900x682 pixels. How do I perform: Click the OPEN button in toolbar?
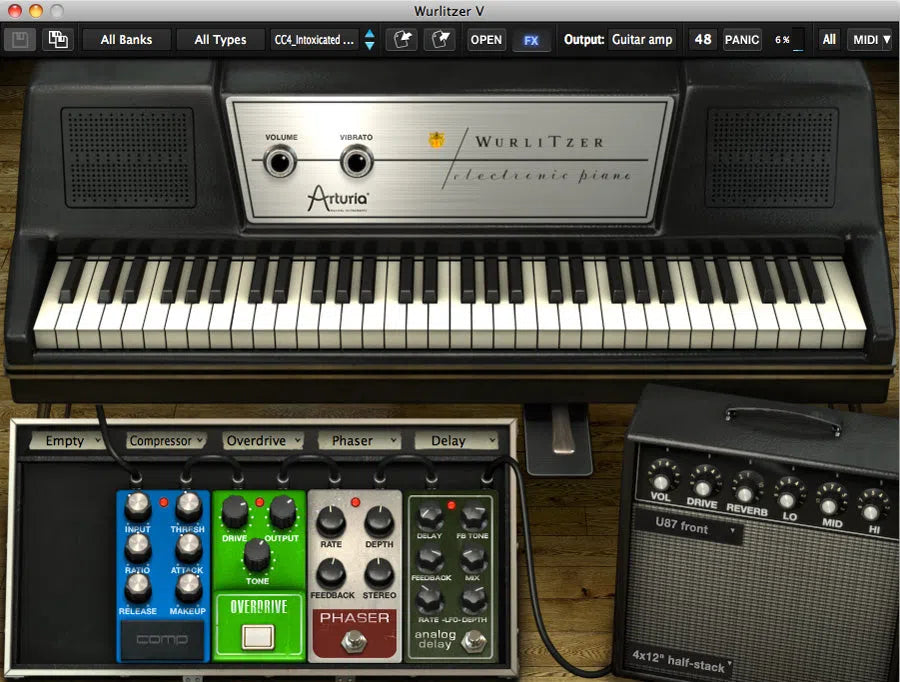click(x=486, y=40)
